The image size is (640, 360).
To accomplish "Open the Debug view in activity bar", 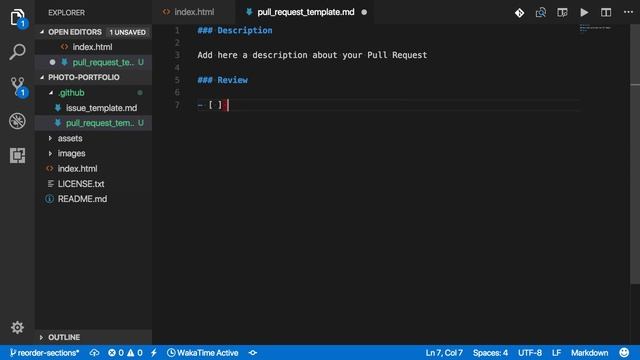I will pos(17,121).
